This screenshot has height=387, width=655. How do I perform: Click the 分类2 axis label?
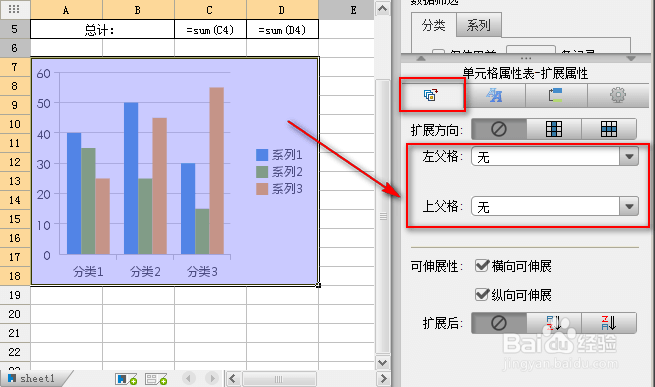(x=145, y=272)
